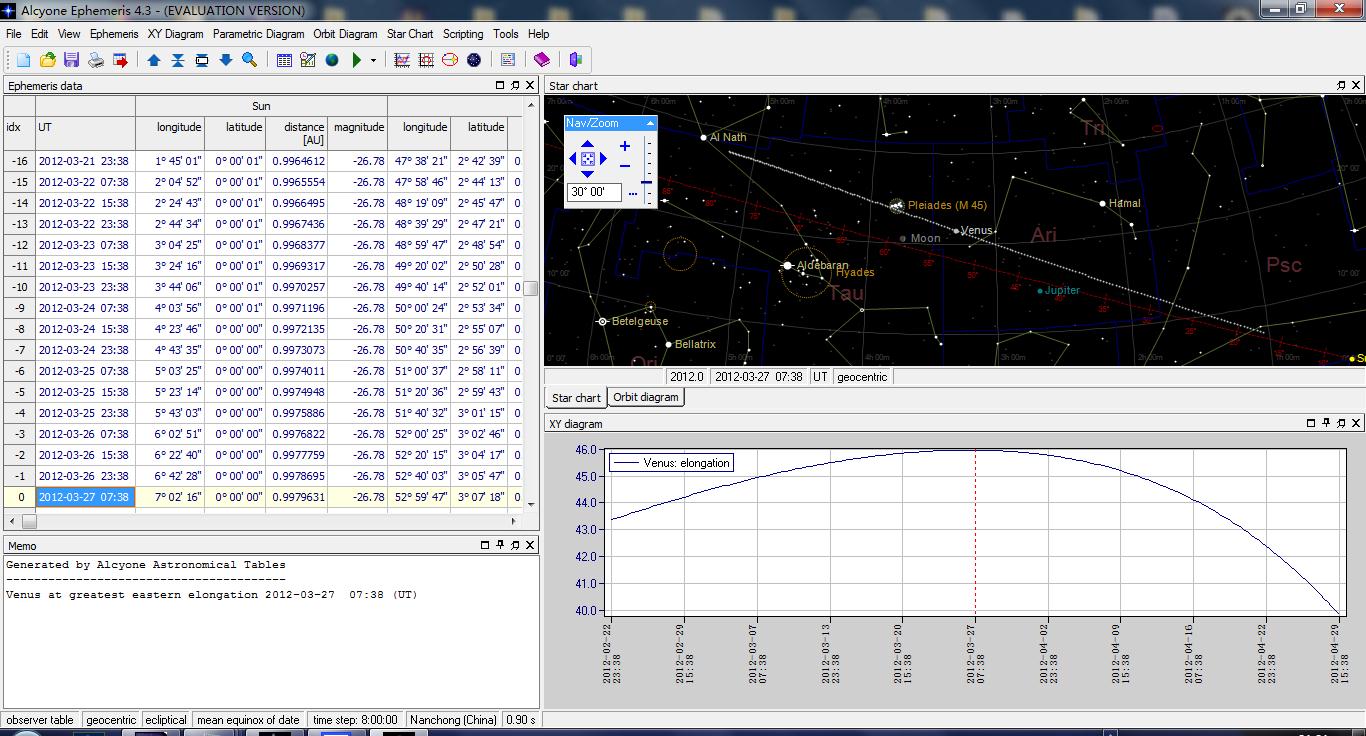Pan star chart up with Nav arrow

tap(588, 145)
